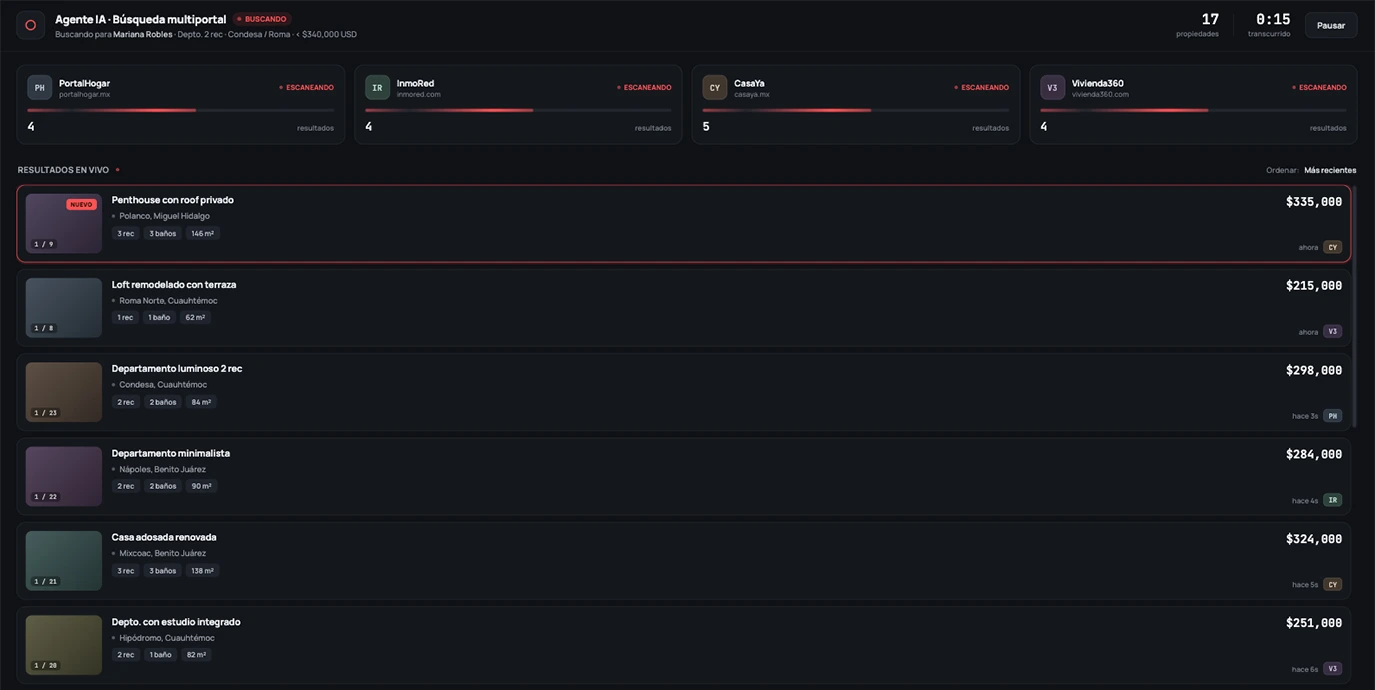Click the $215,000 price
1375x690 pixels.
pos(1314,285)
